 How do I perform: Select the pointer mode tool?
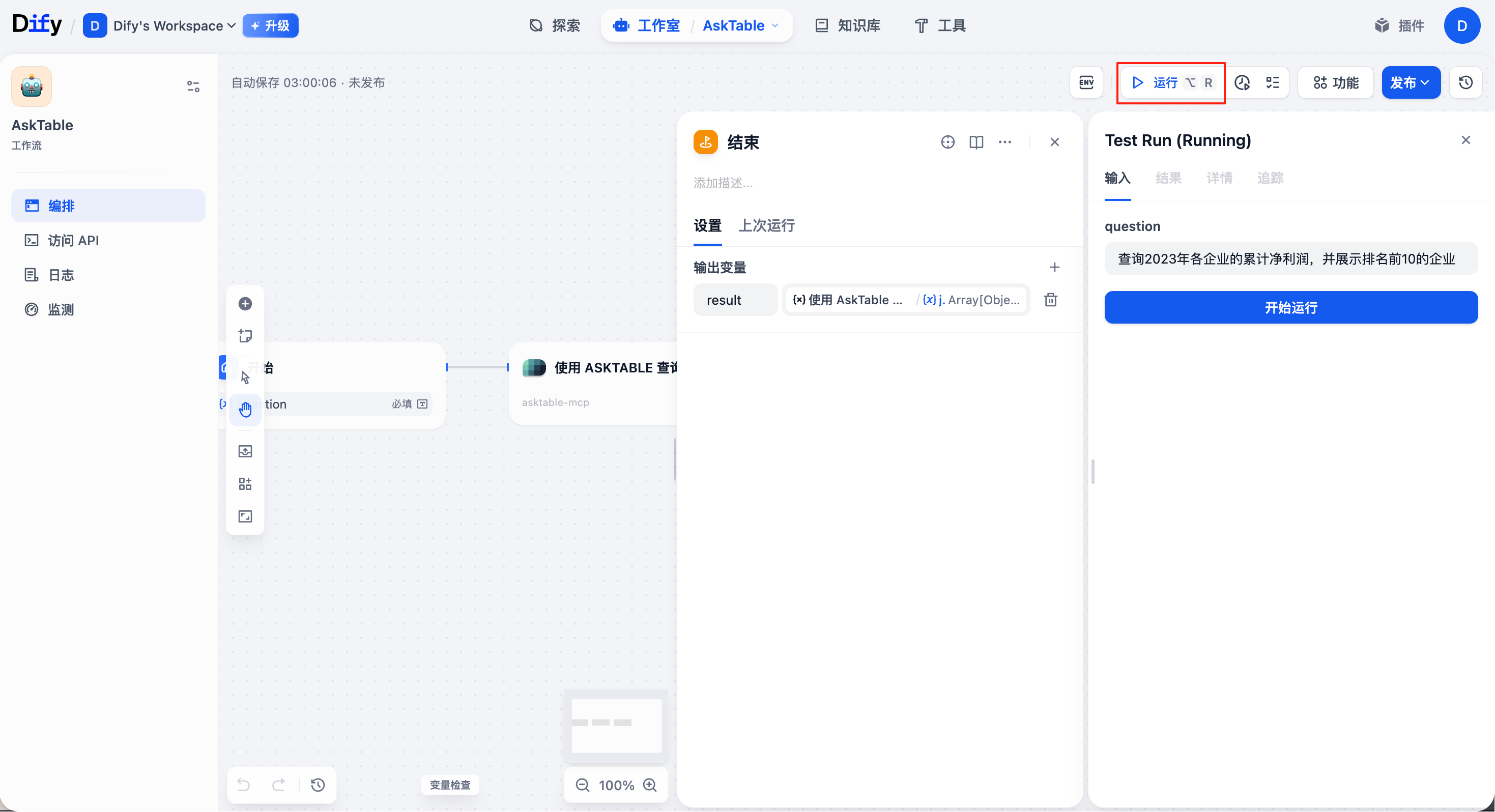pyautogui.click(x=245, y=378)
